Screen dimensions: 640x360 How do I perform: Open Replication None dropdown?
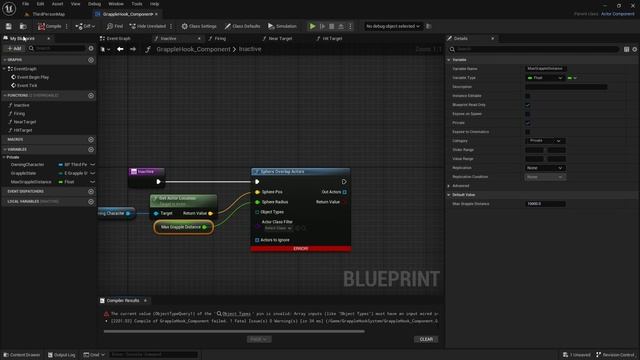(545, 168)
